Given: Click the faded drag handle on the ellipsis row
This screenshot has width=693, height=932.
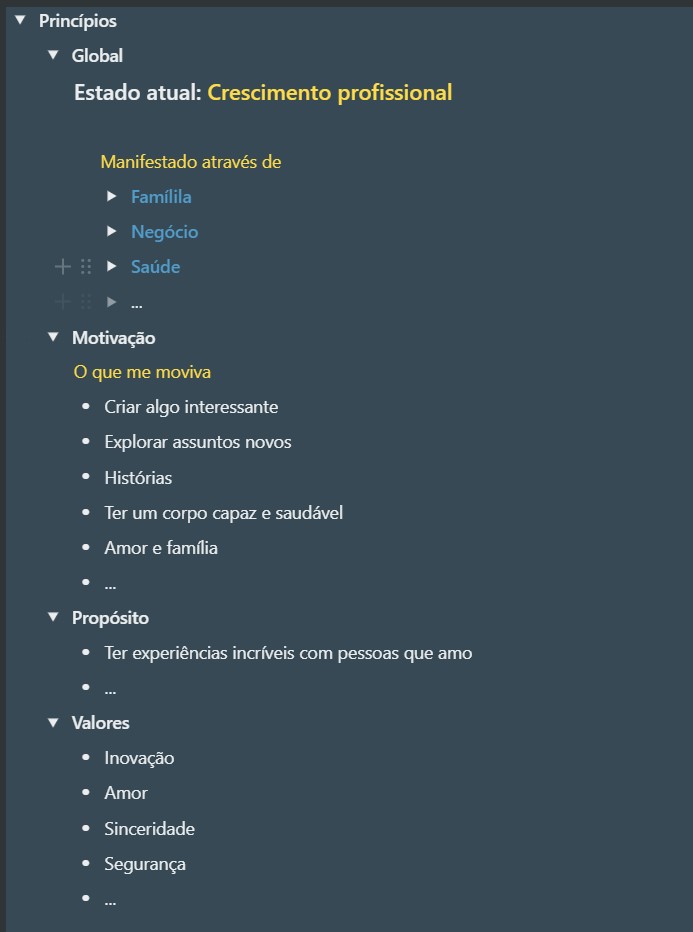Looking at the screenshot, I should pyautogui.click(x=86, y=302).
